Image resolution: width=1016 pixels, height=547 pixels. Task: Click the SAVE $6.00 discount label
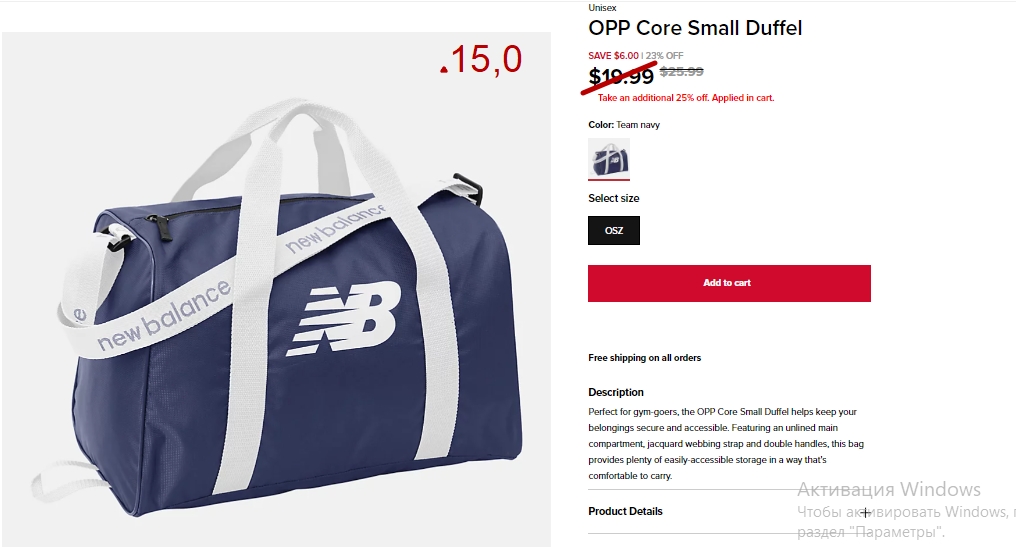coord(613,56)
